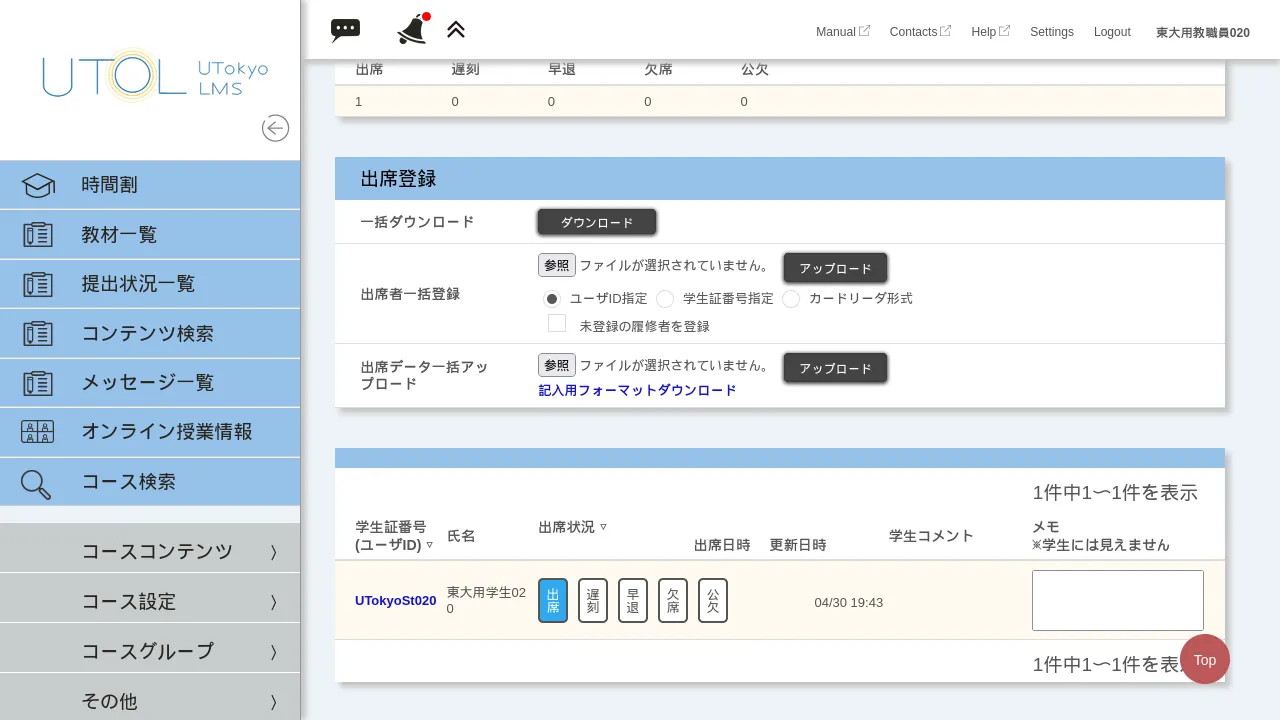Select 教材一覧 in the sidebar
The image size is (1280, 720).
[120, 234]
